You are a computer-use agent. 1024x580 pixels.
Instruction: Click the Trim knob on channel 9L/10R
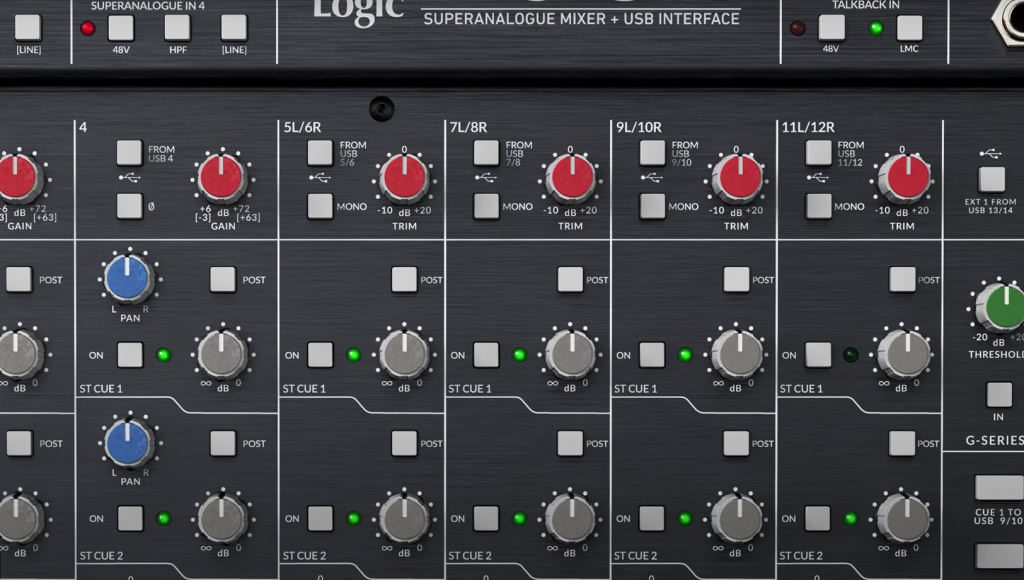[737, 179]
